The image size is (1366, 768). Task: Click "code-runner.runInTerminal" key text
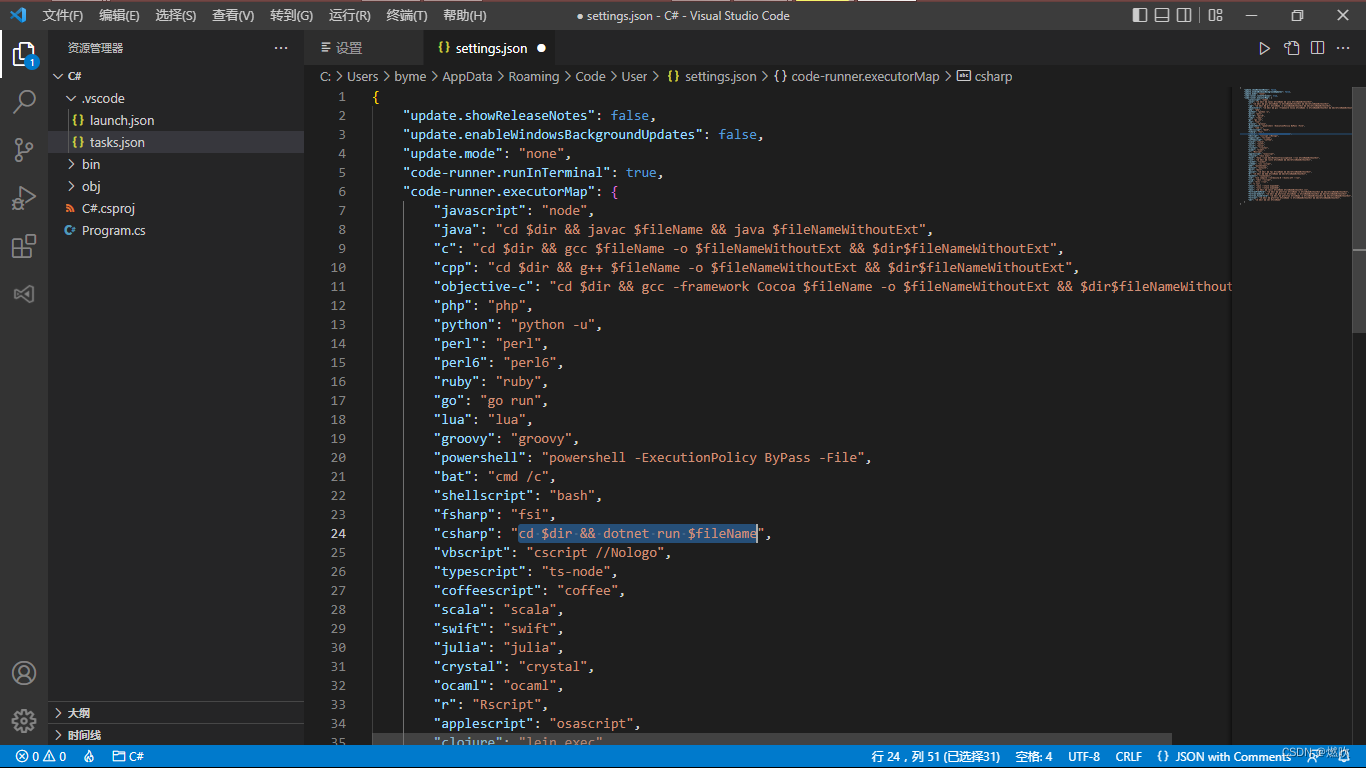(x=506, y=172)
